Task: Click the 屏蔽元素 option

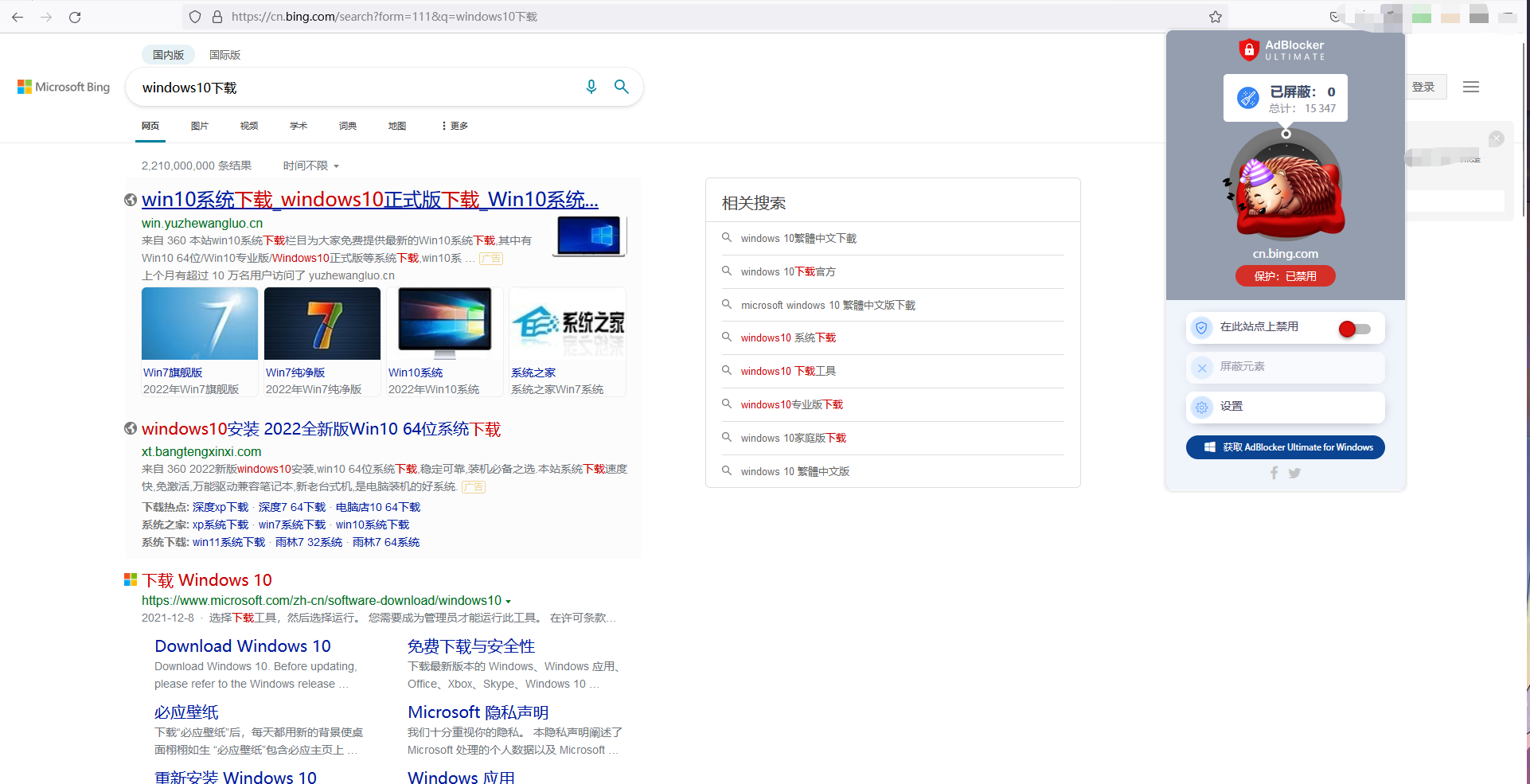Action: coord(1286,368)
